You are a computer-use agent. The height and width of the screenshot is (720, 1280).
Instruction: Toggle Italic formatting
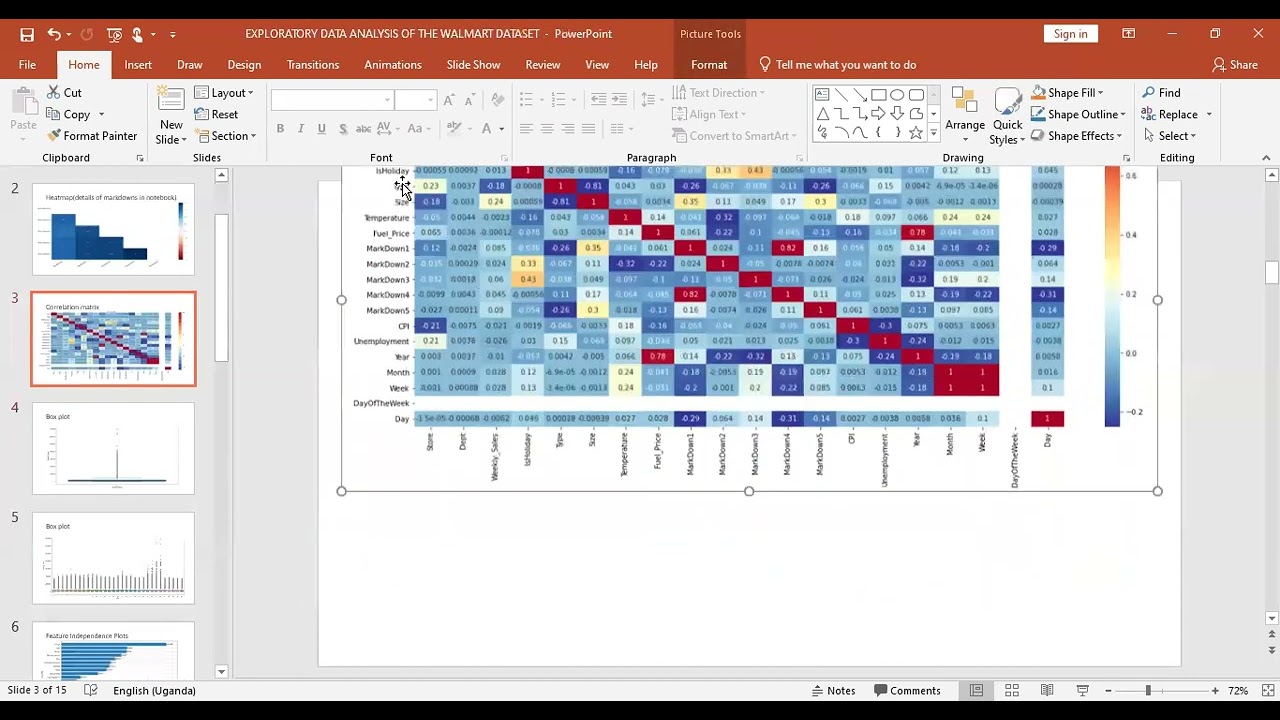[300, 129]
